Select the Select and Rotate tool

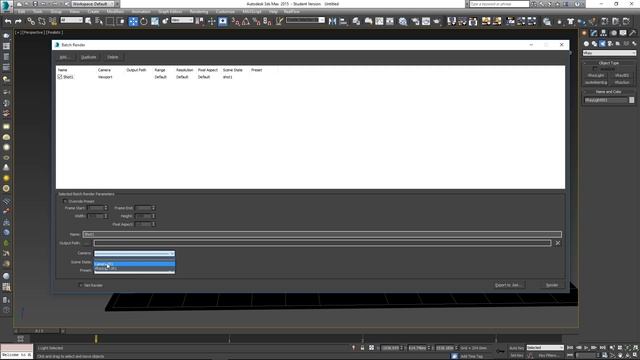point(144,21)
